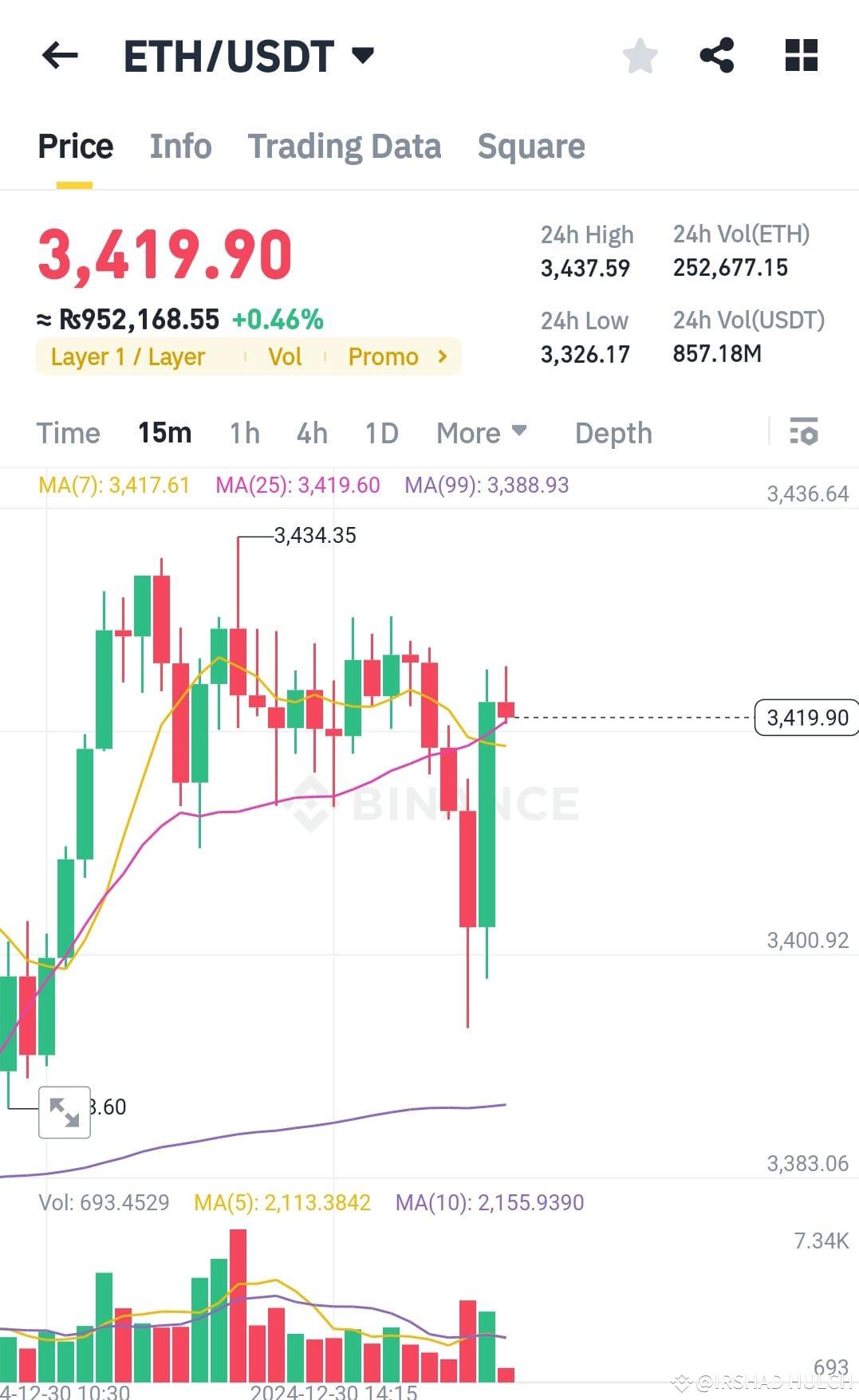The image size is (859, 1400).
Task: Switch to the Trading Data tab
Action: [345, 146]
